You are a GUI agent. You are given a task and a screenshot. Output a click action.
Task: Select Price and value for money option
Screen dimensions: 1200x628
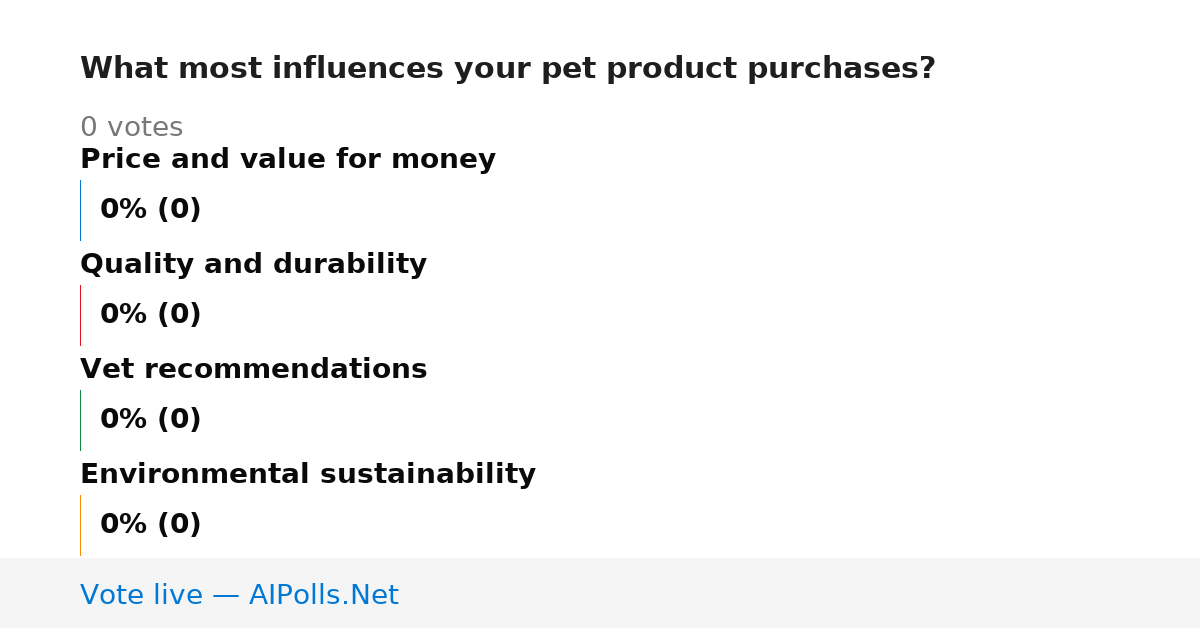[x=288, y=160]
